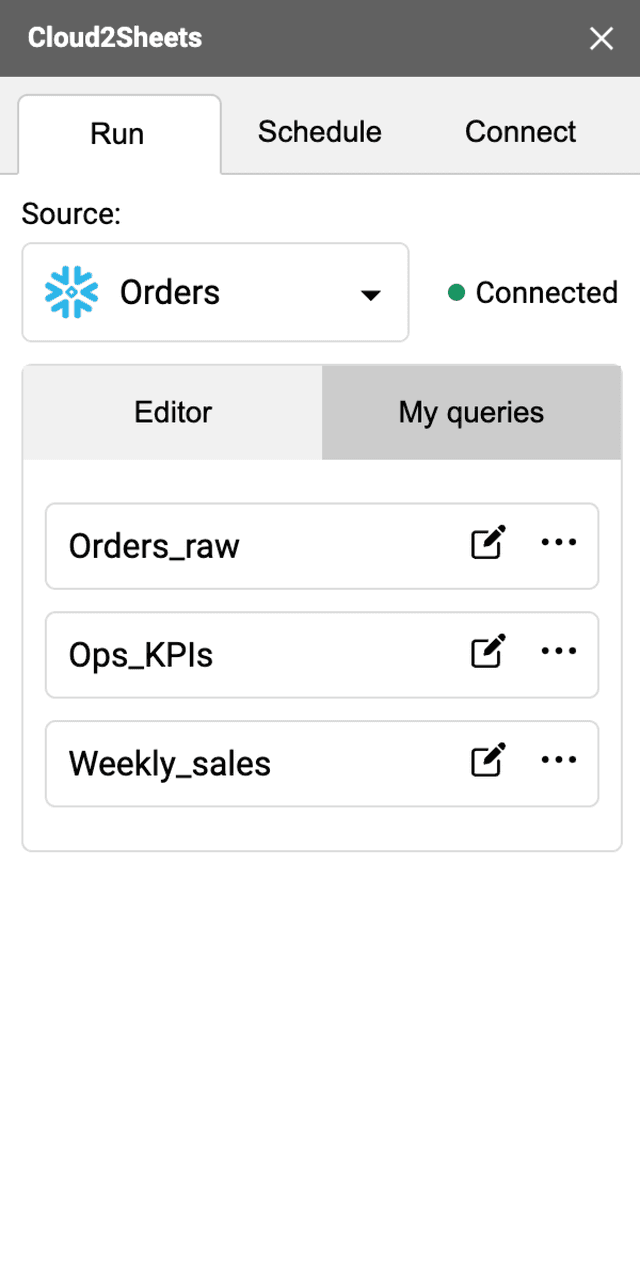This screenshot has width=640, height=1280.
Task: Select the Orders_raw query entry
Action: coord(154,546)
